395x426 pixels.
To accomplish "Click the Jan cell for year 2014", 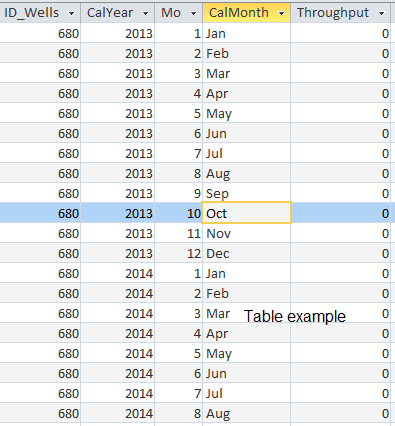I will click(x=247, y=273).
